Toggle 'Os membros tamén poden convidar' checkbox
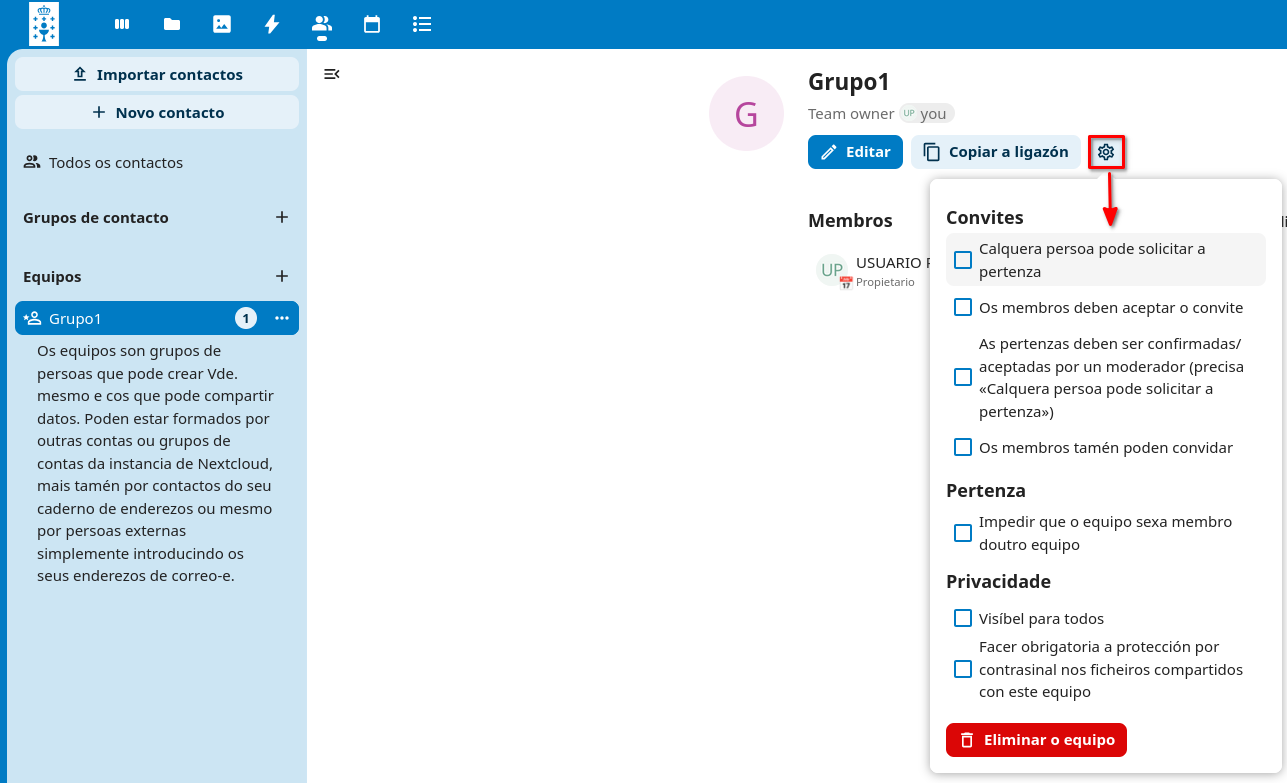Viewport: 1287px width, 783px height. 963,447
